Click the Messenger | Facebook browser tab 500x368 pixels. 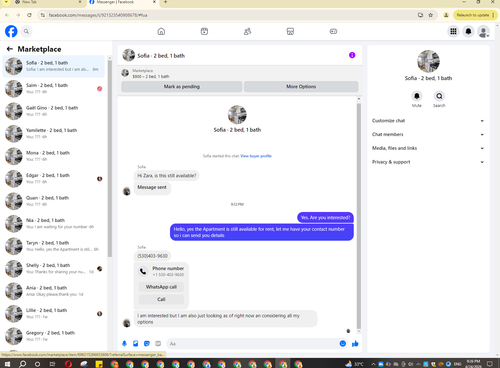click(122, 2)
